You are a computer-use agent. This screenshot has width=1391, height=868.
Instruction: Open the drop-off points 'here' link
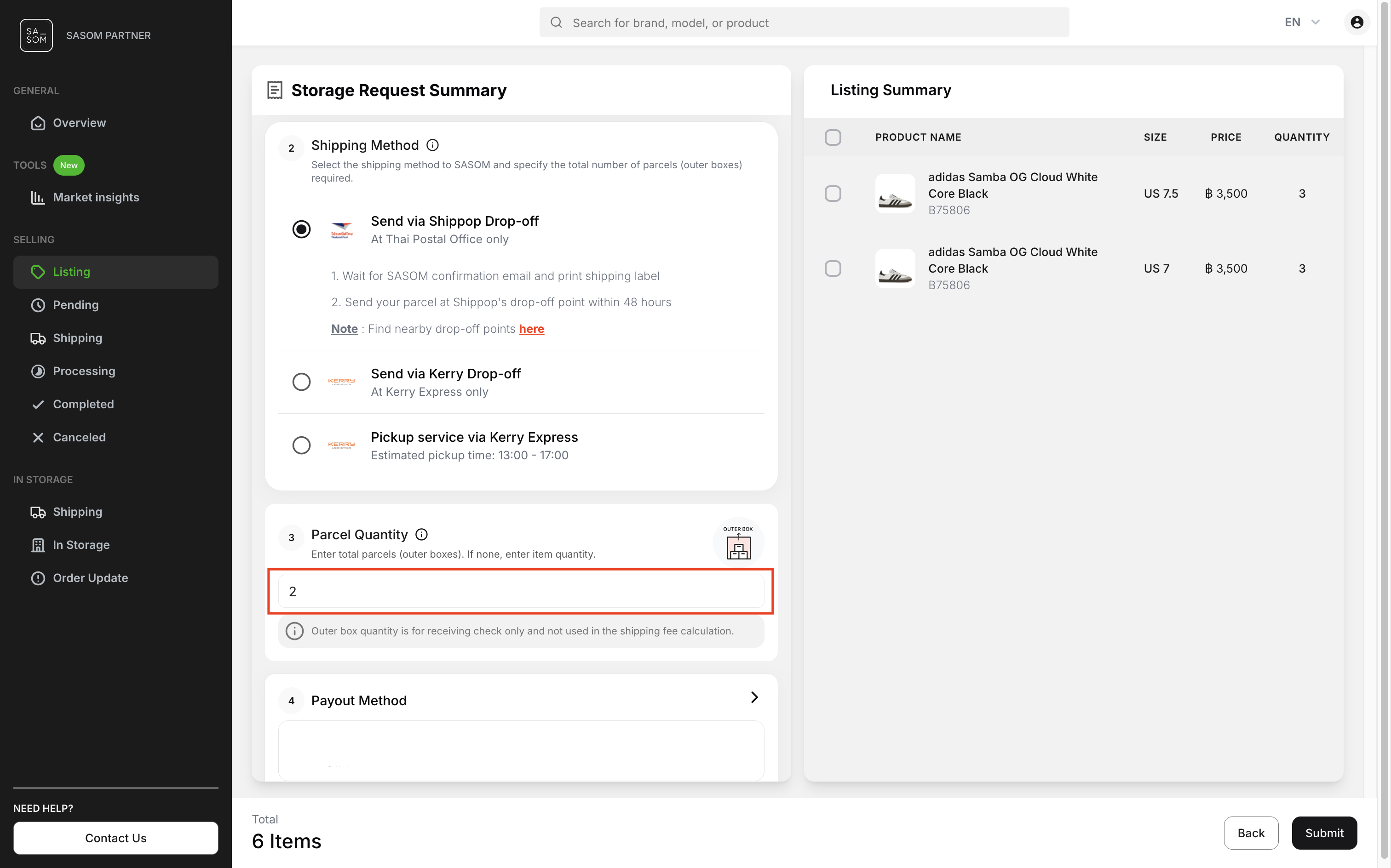click(x=531, y=329)
